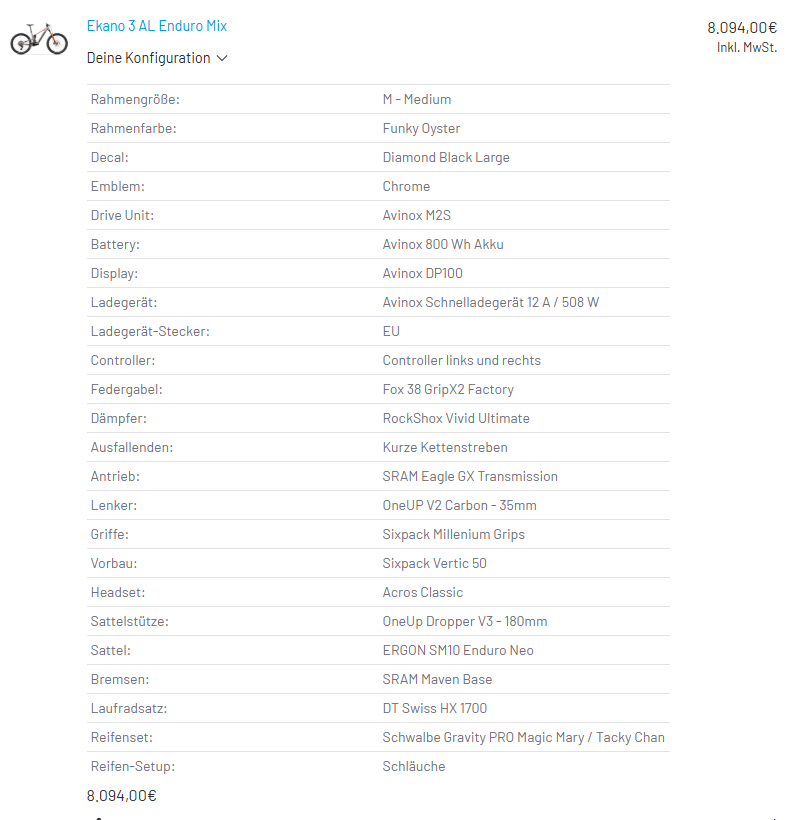Screen dimensions: 792x820
Task: Collapse the Deine Konfiguration chevron
Action: click(x=222, y=58)
